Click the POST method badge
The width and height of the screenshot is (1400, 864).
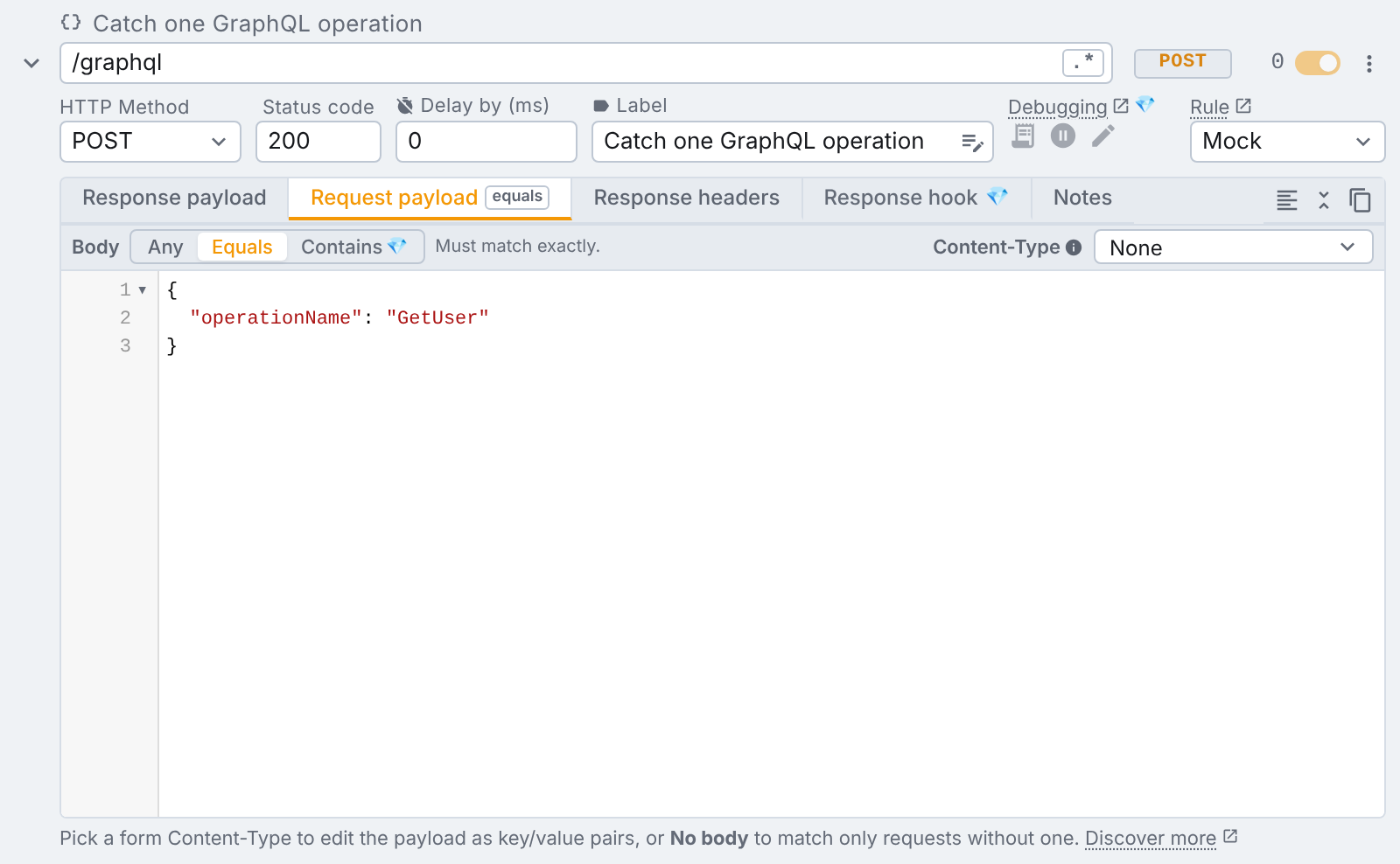[x=1182, y=62]
